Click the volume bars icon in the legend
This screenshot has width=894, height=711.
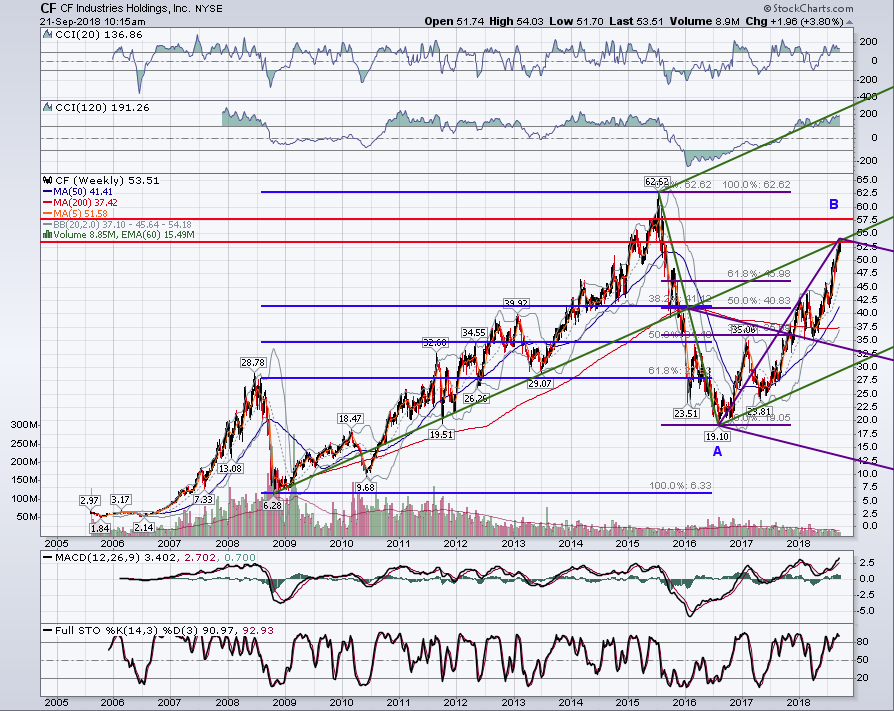click(48, 234)
